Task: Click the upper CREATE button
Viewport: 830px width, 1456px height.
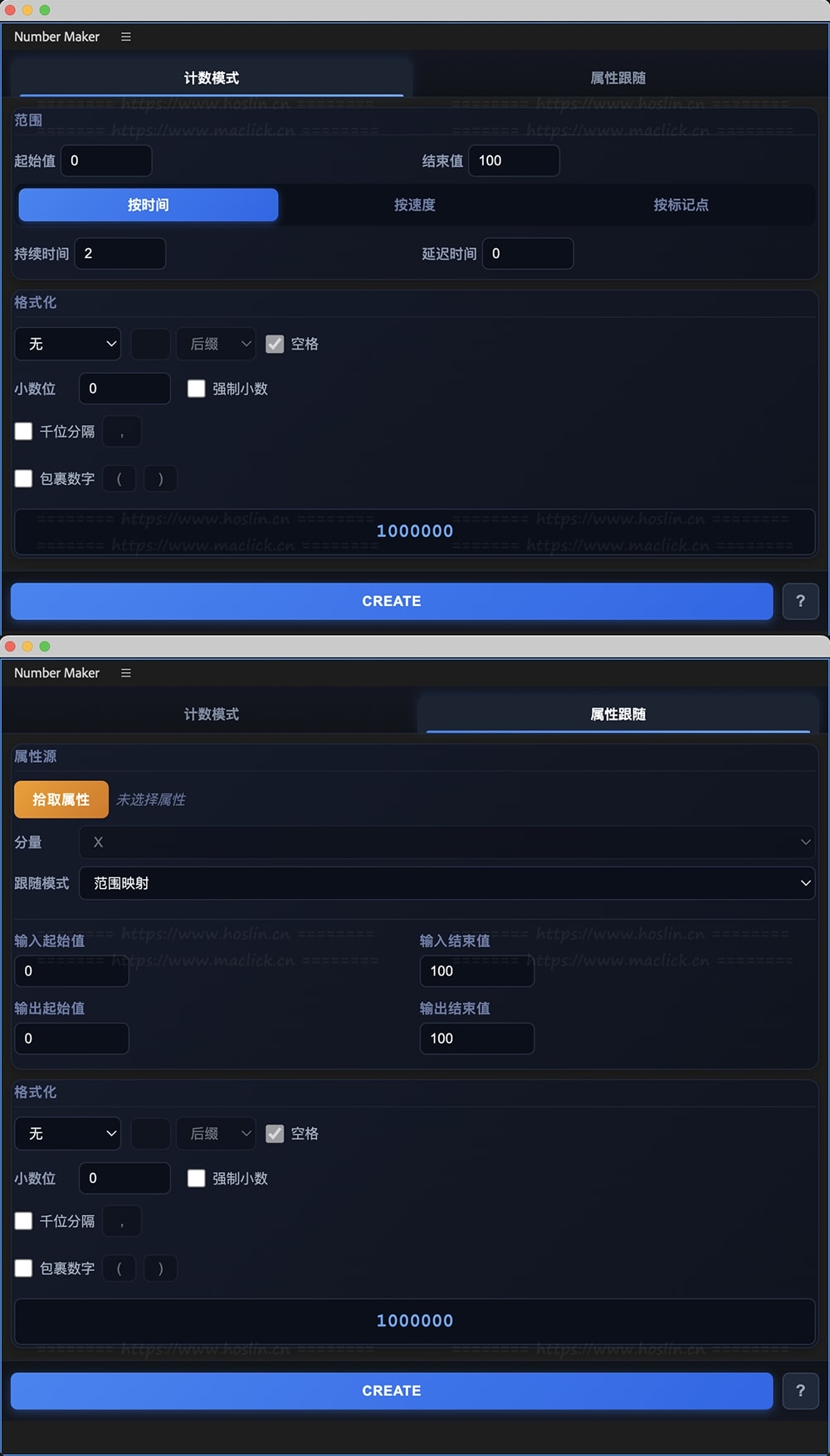Action: [x=392, y=601]
